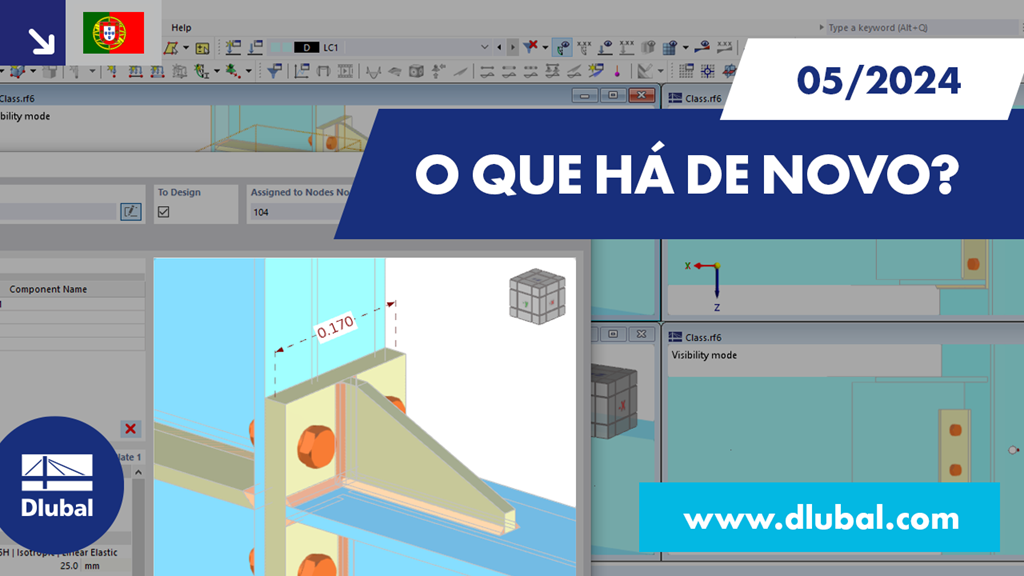Click x.xx values on surface icon at row end
This screenshot has height=576, width=1024.
[x=724, y=47]
